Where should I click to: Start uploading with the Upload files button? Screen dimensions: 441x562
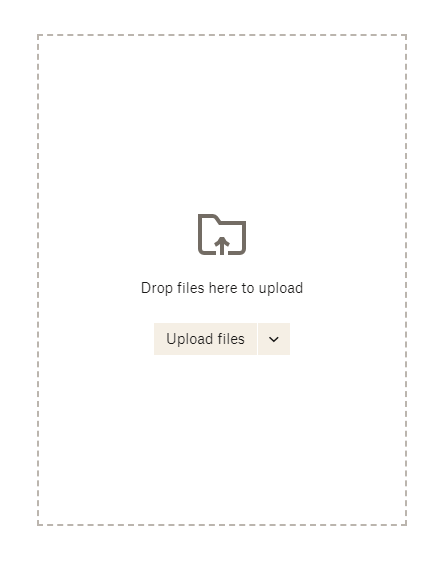point(205,339)
